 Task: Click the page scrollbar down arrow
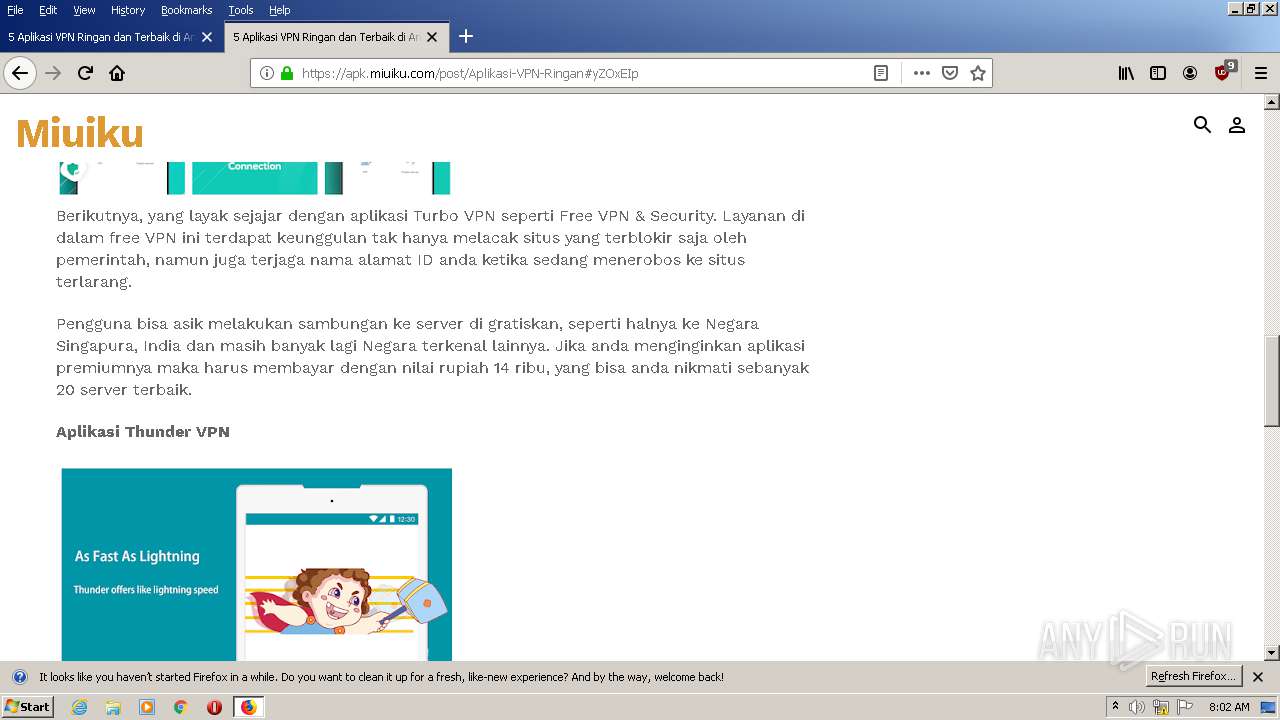(1272, 653)
